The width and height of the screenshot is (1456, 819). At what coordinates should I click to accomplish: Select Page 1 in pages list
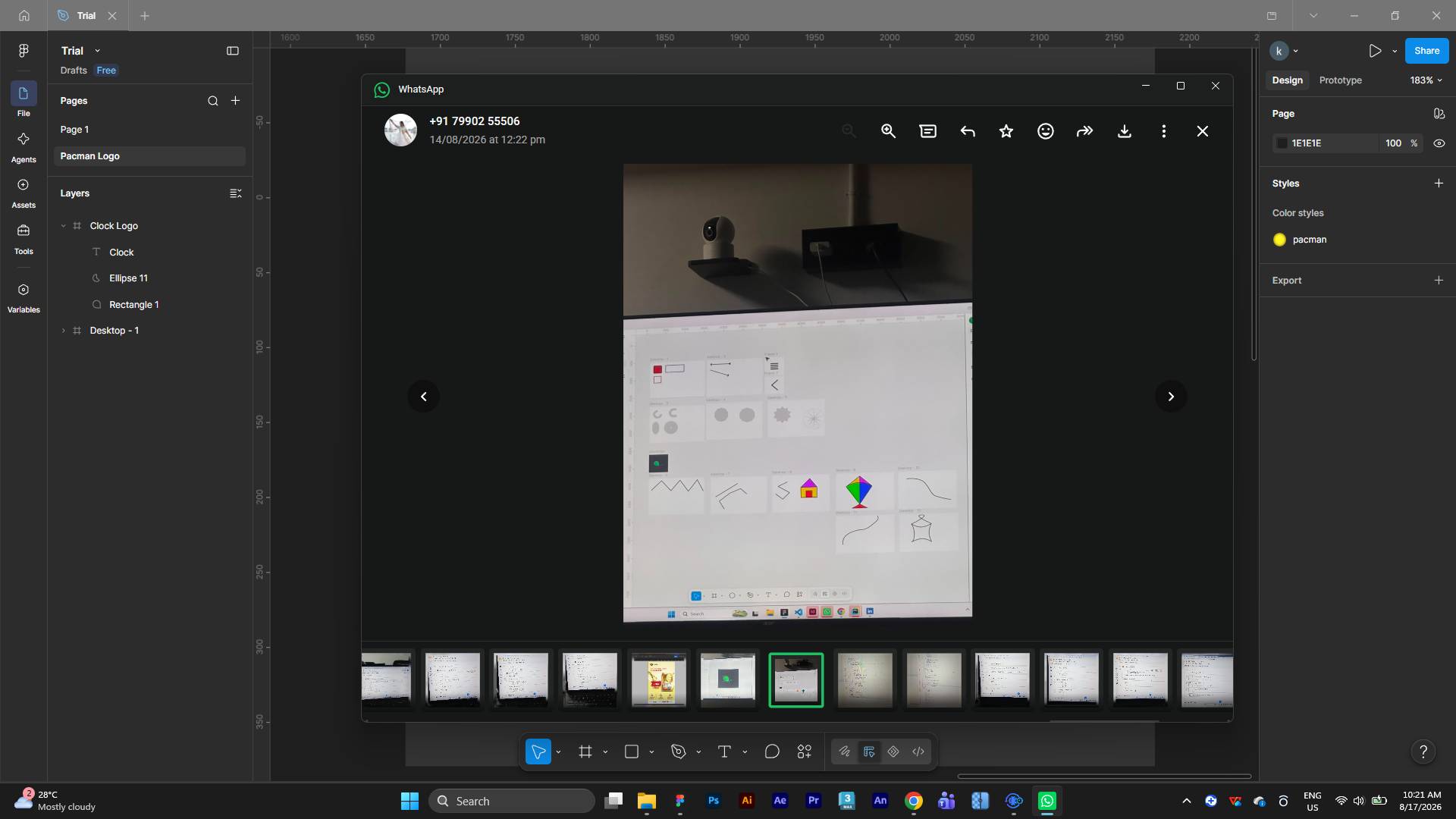click(74, 130)
